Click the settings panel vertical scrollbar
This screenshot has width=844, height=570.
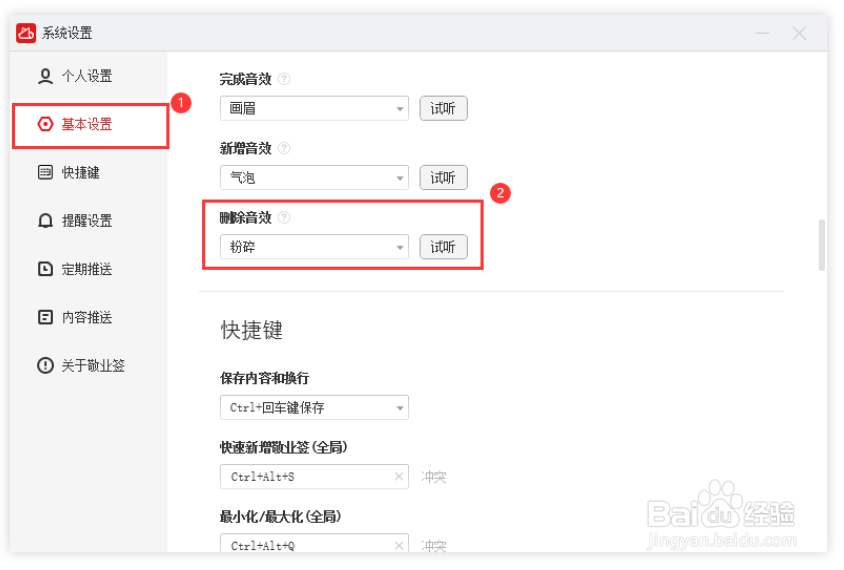click(822, 244)
